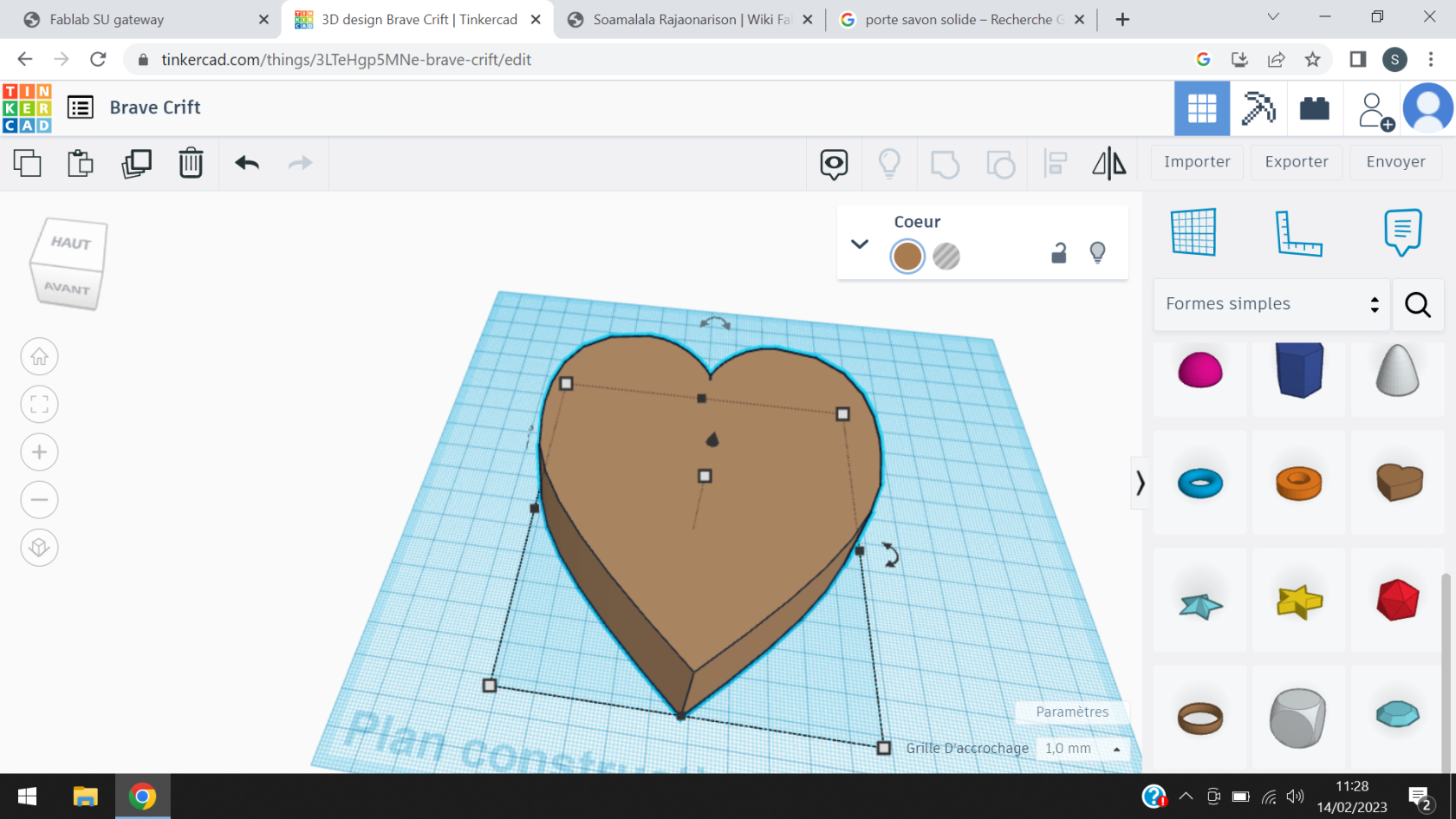Viewport: 1456px width, 819px height.
Task: Click the Importer button
Action: (x=1197, y=162)
